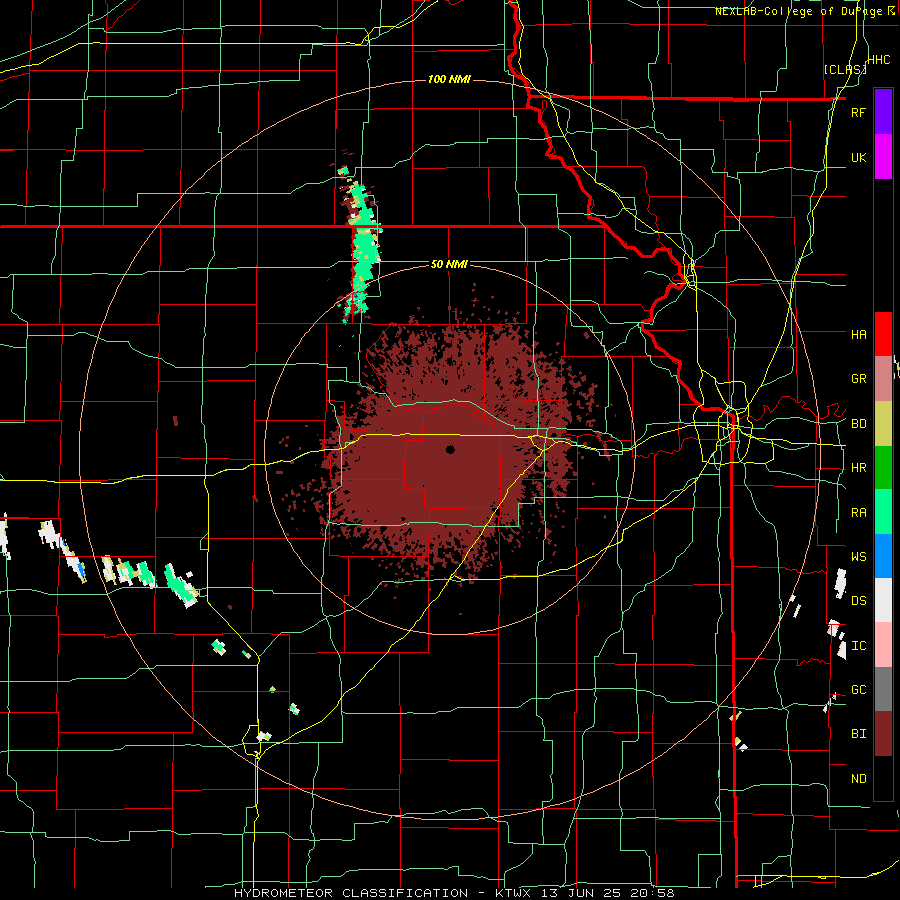Screen dimensions: 900x900
Task: Click the HR legend label
Action: [x=858, y=468]
